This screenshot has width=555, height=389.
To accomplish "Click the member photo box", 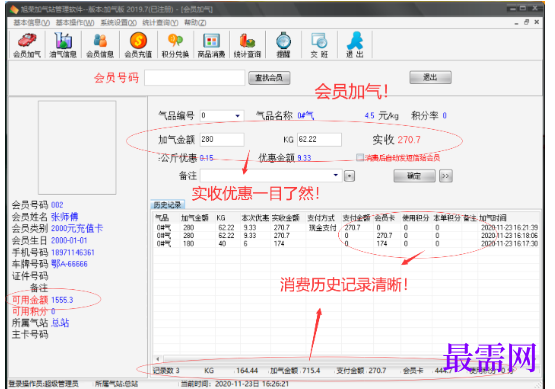I will pos(77,148).
